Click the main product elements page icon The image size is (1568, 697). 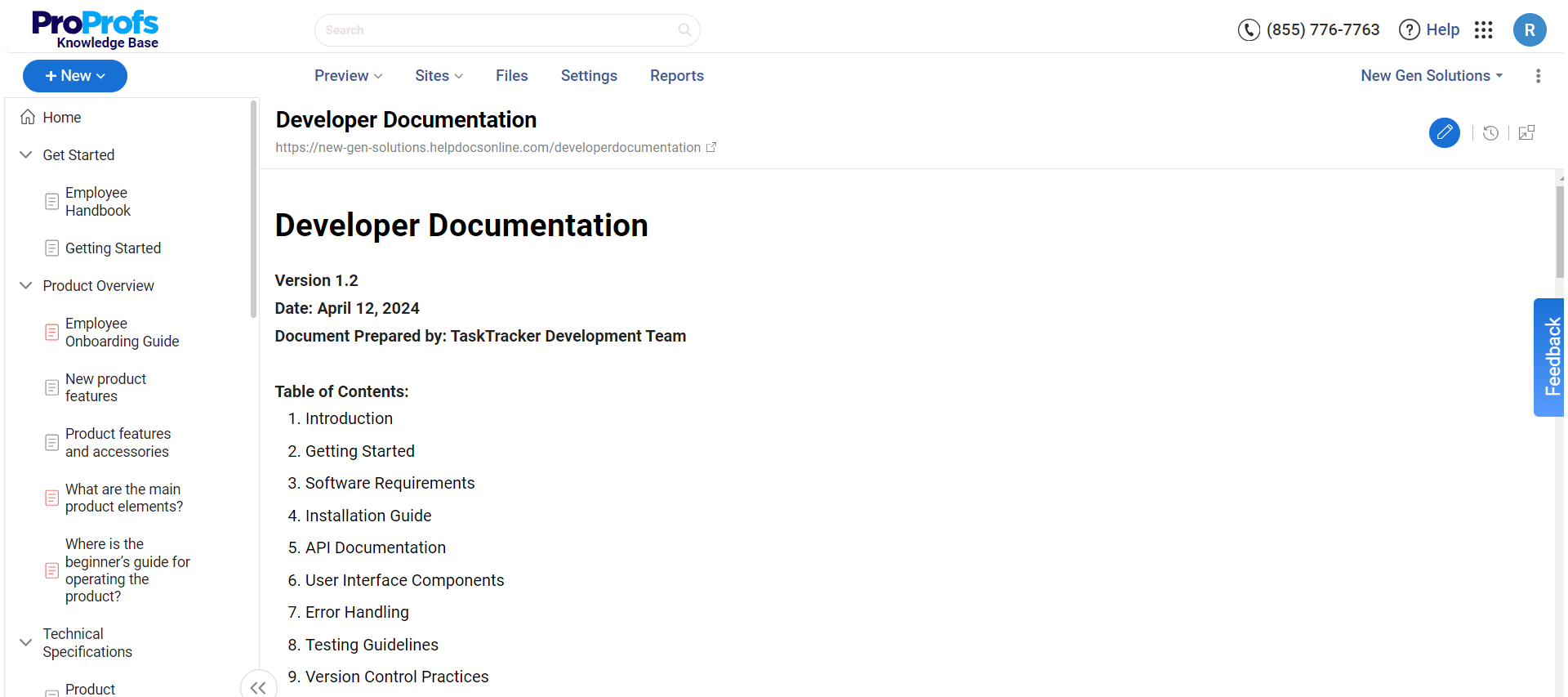pyautogui.click(x=52, y=498)
